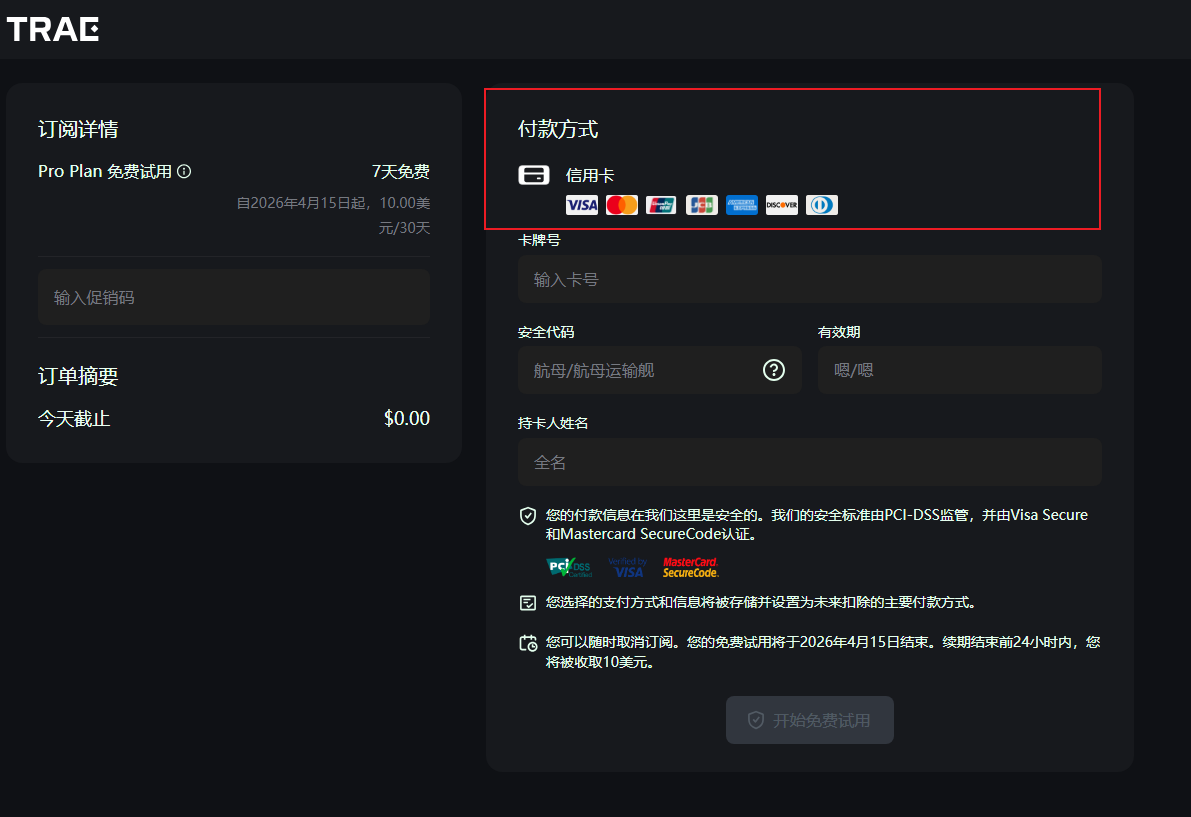Click into the 输入卡号 card number field
The height and width of the screenshot is (817, 1191).
click(x=809, y=279)
